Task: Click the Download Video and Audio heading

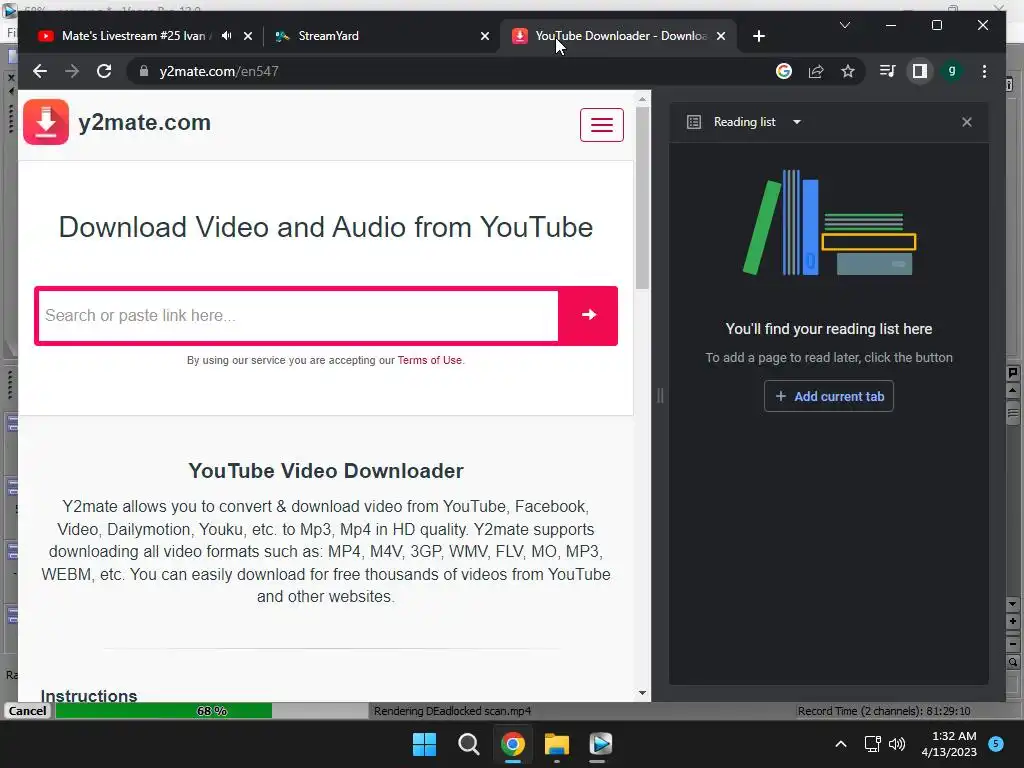Action: [326, 227]
